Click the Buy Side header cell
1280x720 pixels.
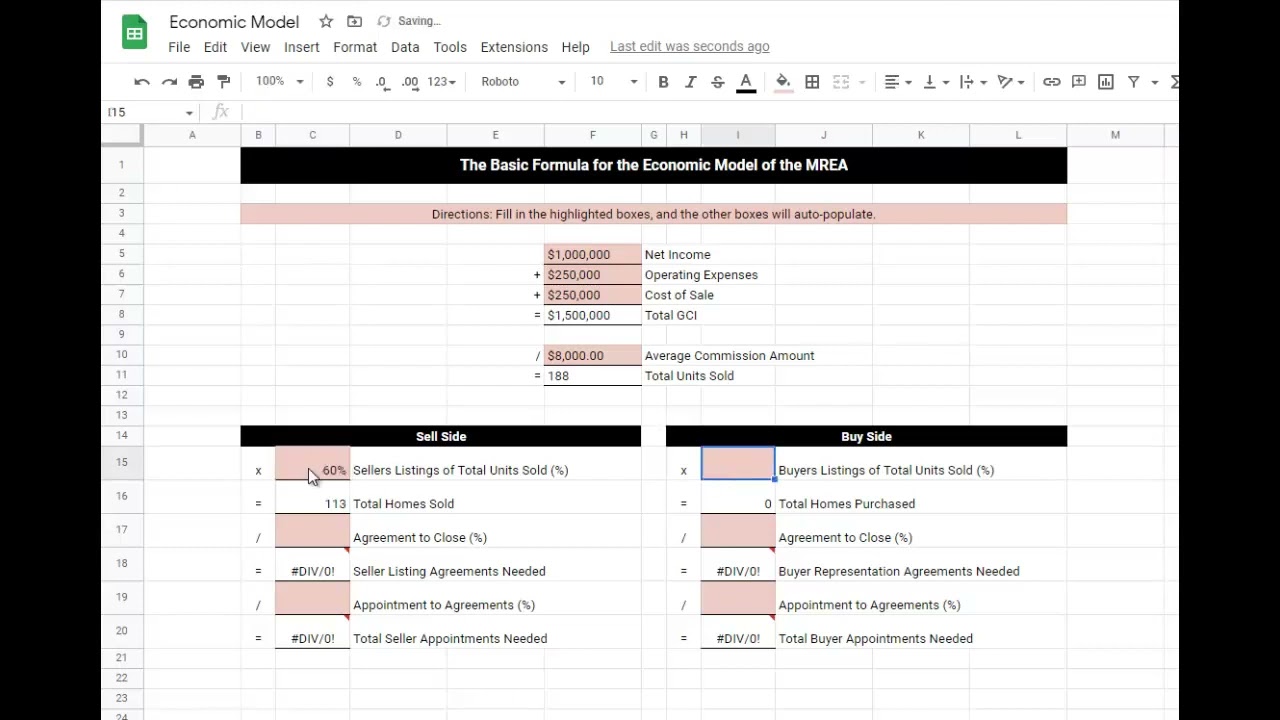pyautogui.click(x=866, y=436)
